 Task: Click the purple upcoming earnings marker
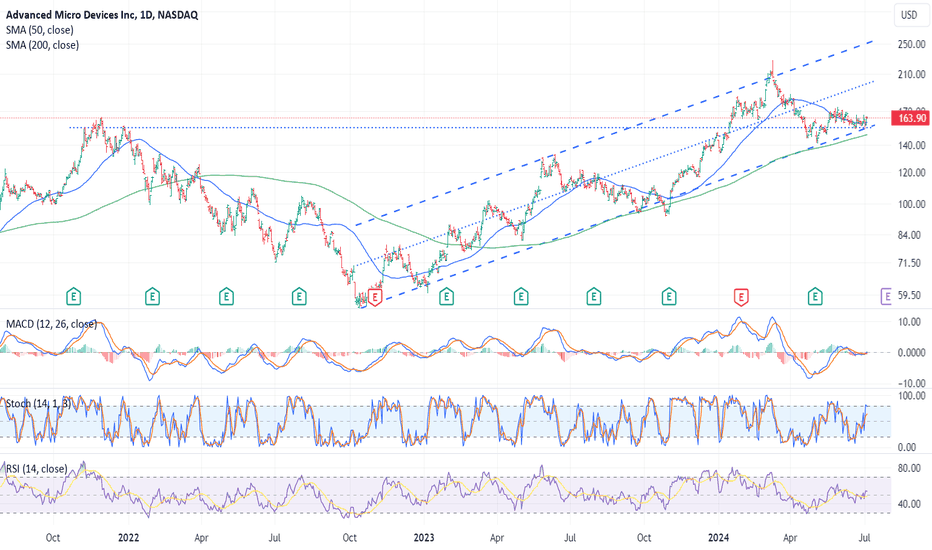click(886, 296)
